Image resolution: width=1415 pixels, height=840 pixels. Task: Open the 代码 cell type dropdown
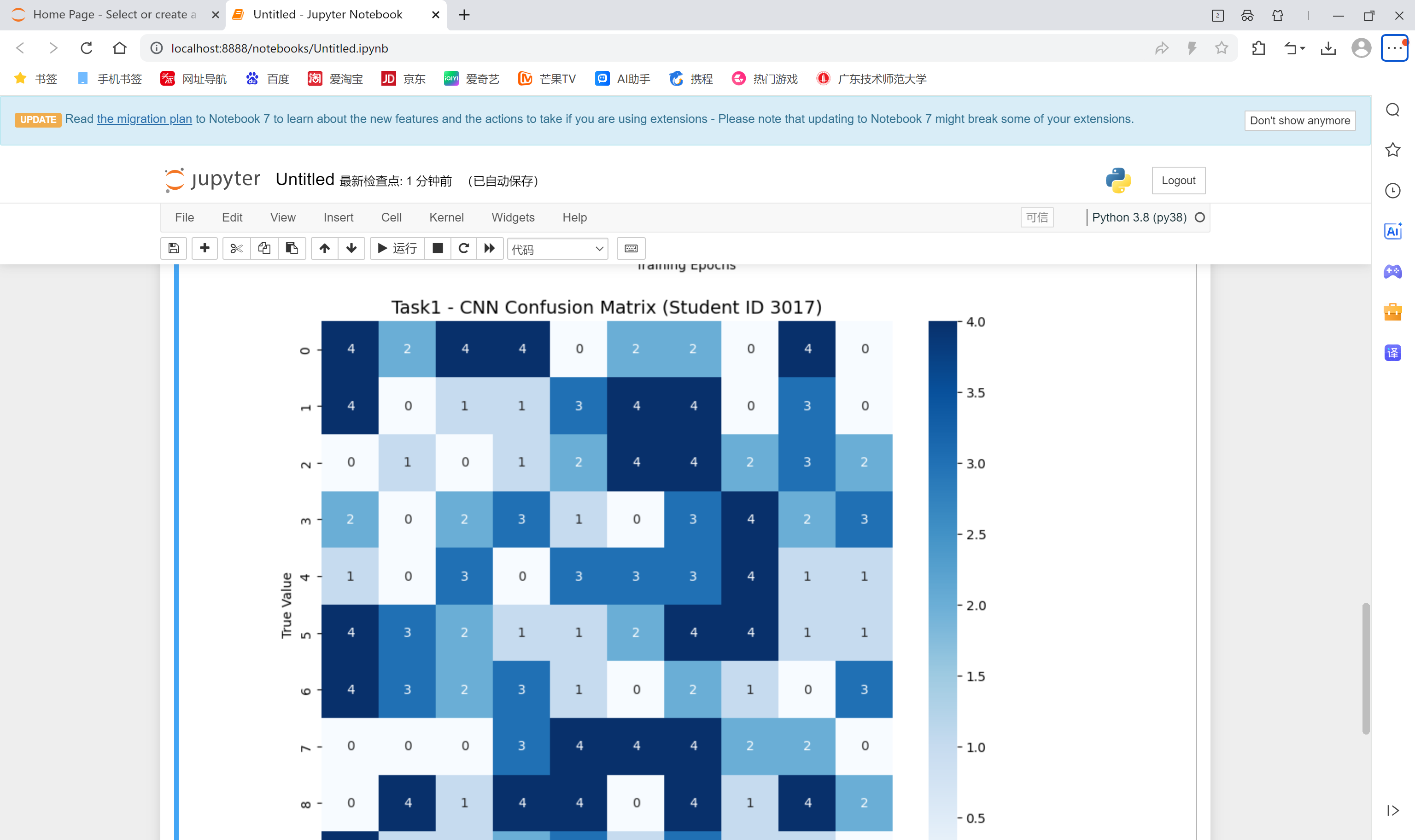pyautogui.click(x=557, y=249)
